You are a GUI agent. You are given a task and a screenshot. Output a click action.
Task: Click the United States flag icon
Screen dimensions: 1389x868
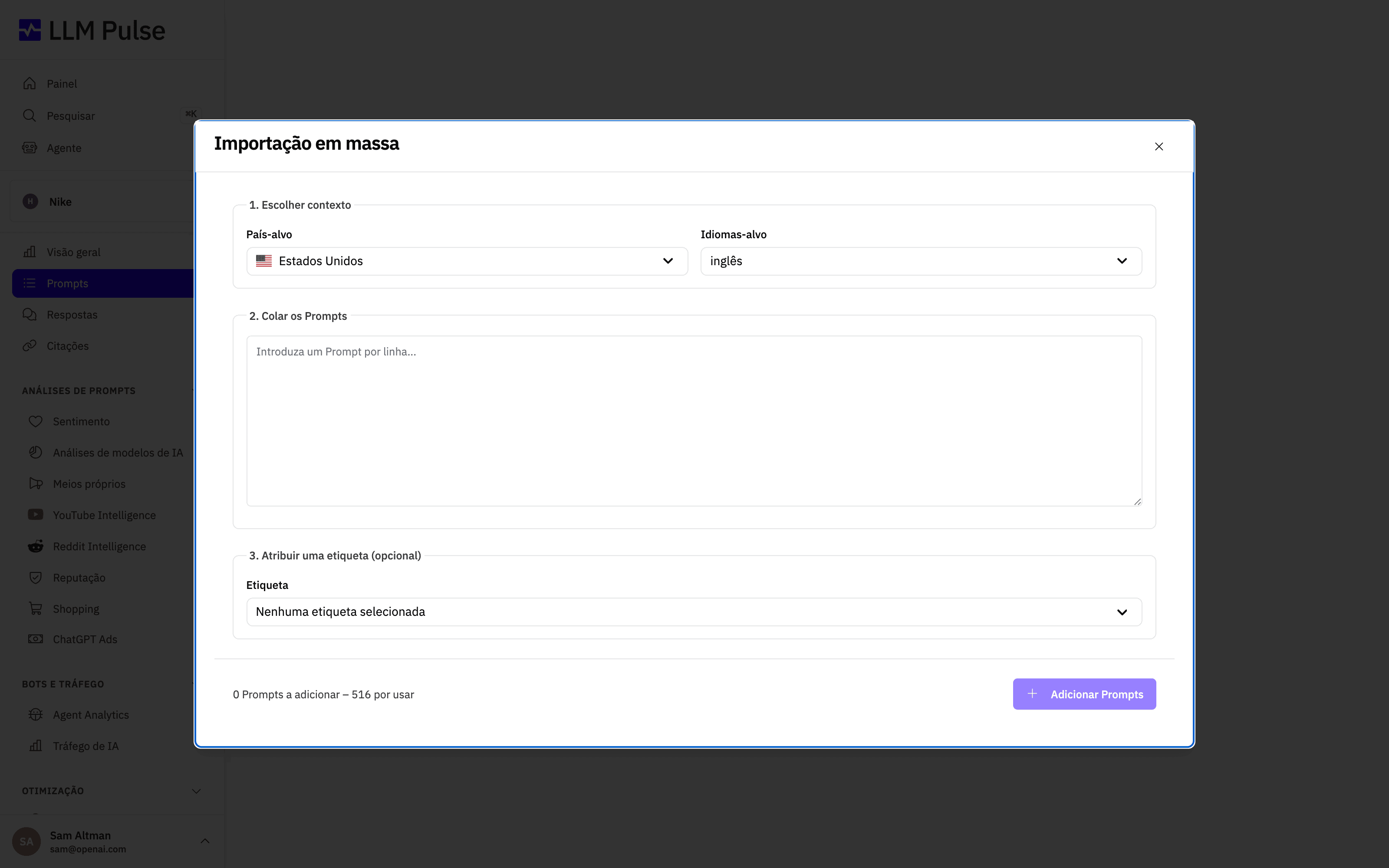click(x=263, y=261)
